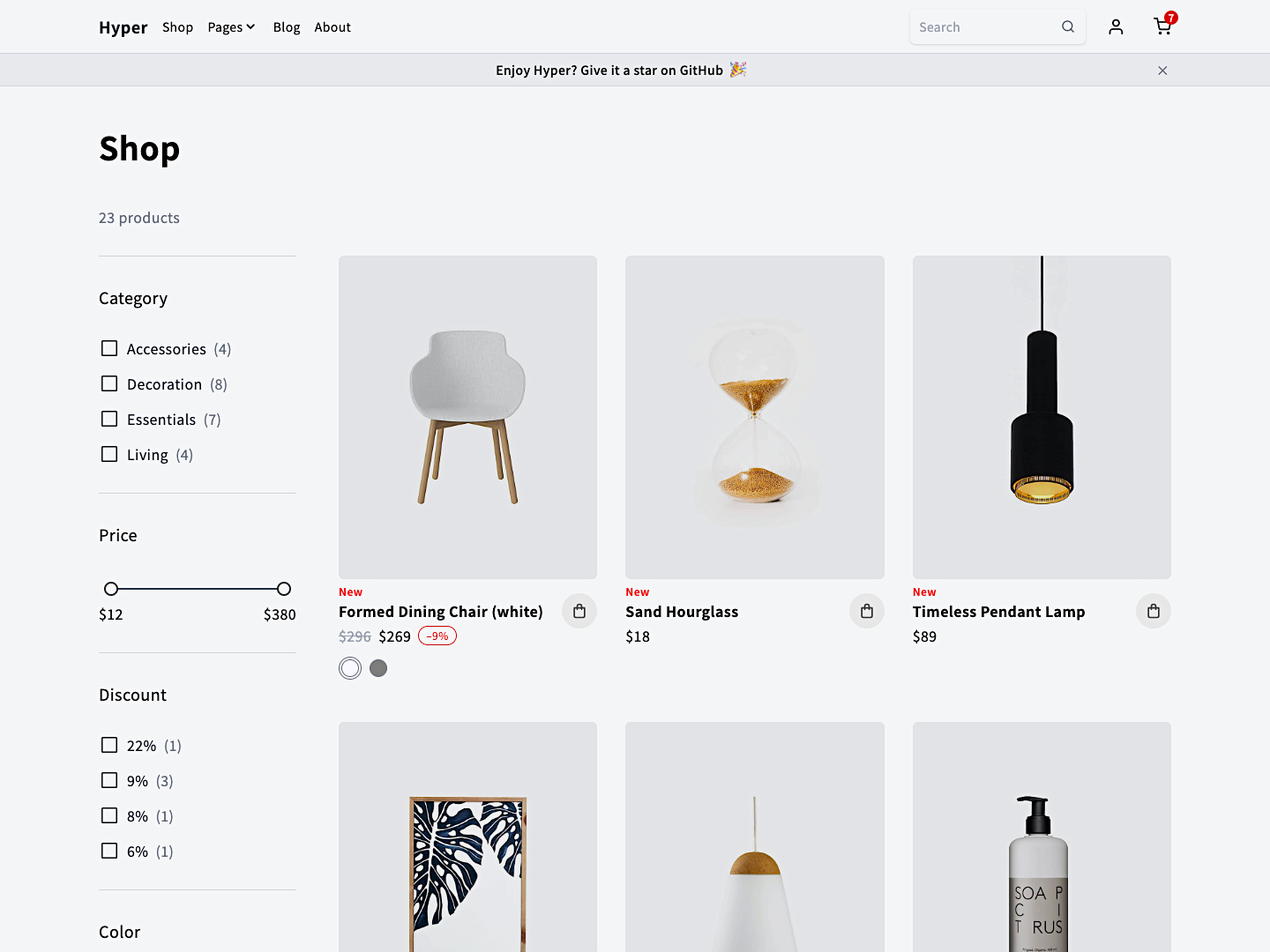Enable the 9% discount filter
The height and width of the screenshot is (952, 1270).
coord(109,780)
